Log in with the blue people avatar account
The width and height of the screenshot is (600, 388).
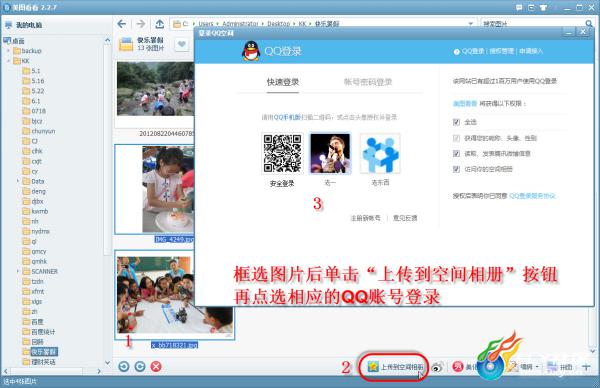pyautogui.click(x=380, y=153)
